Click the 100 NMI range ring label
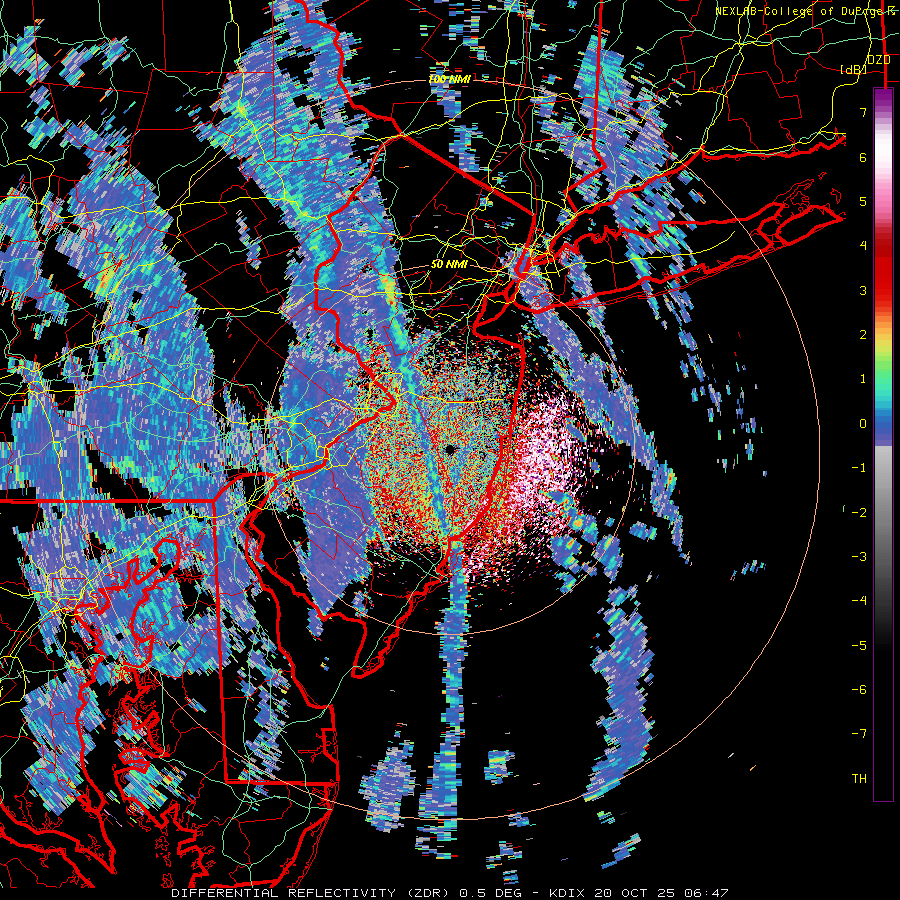This screenshot has height=900, width=900. coord(449,79)
